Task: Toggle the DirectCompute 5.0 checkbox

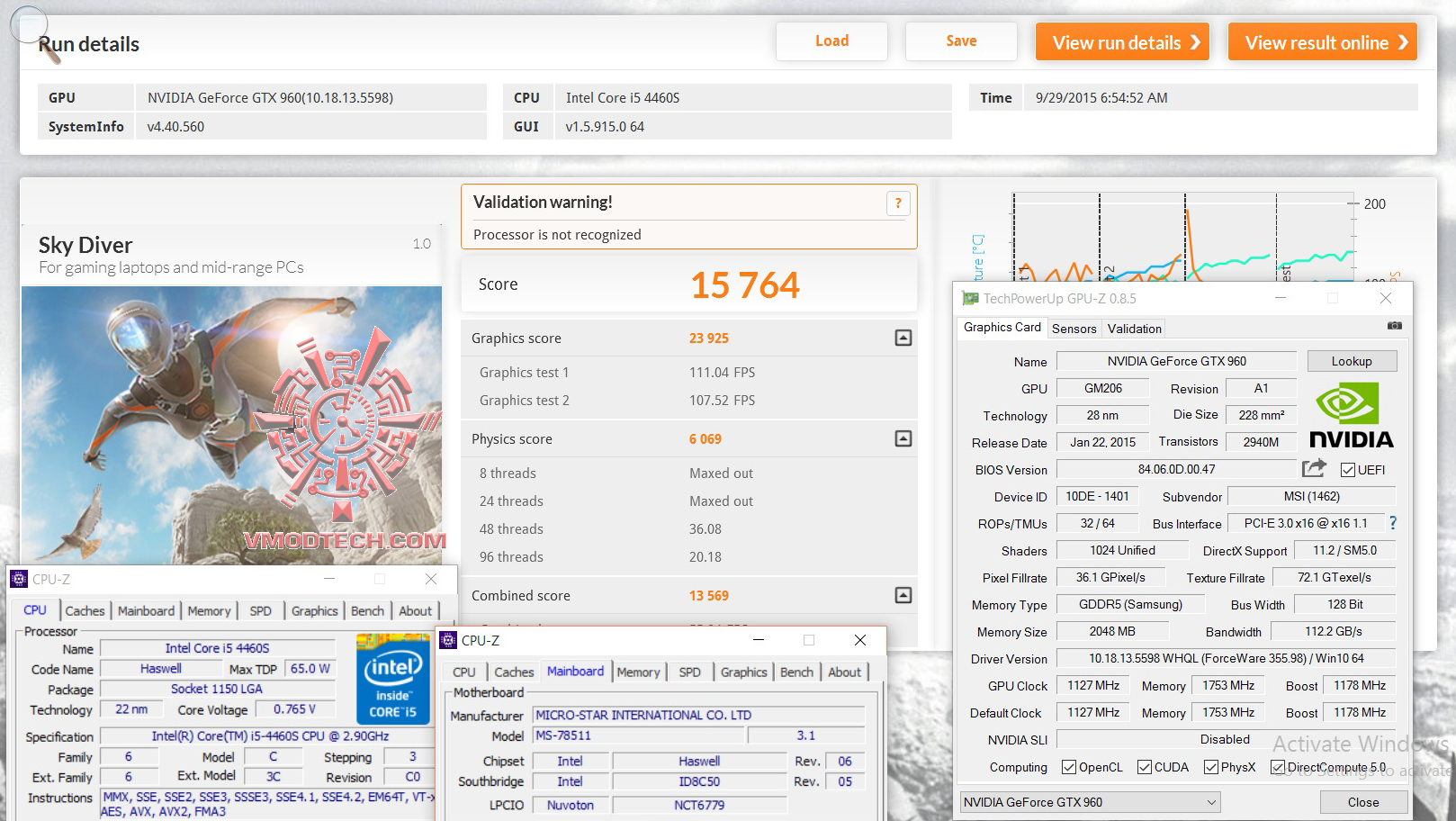Action: [x=1278, y=767]
